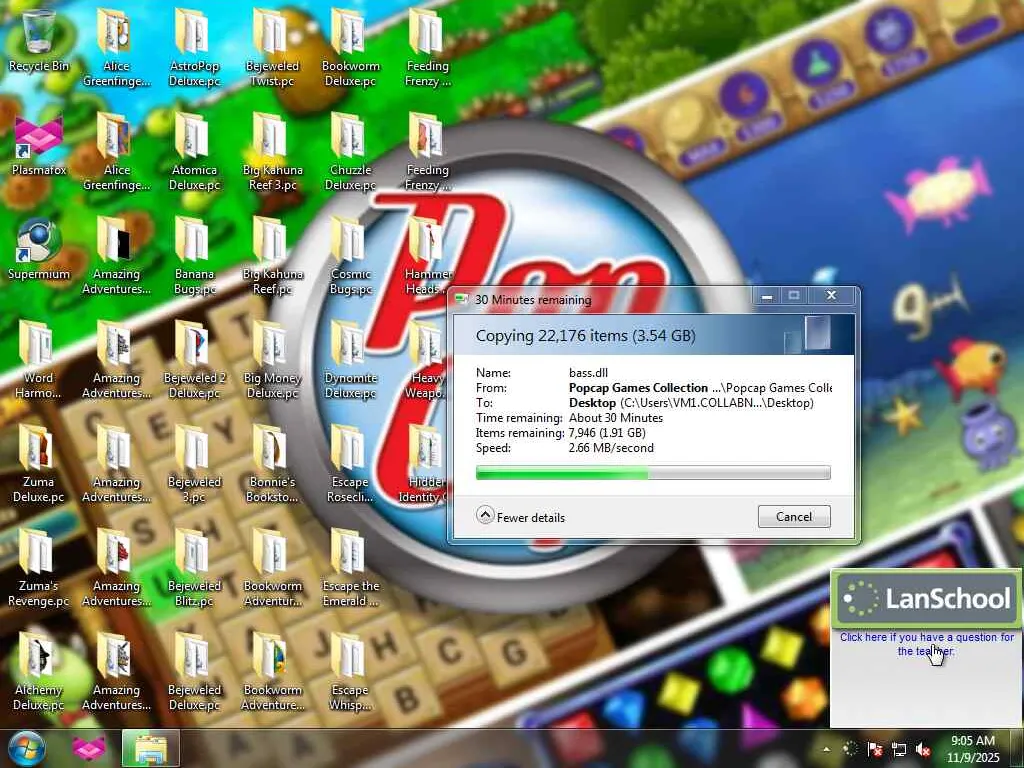
Task: Select the Plasmafox desktop shortcut
Action: click(39, 146)
